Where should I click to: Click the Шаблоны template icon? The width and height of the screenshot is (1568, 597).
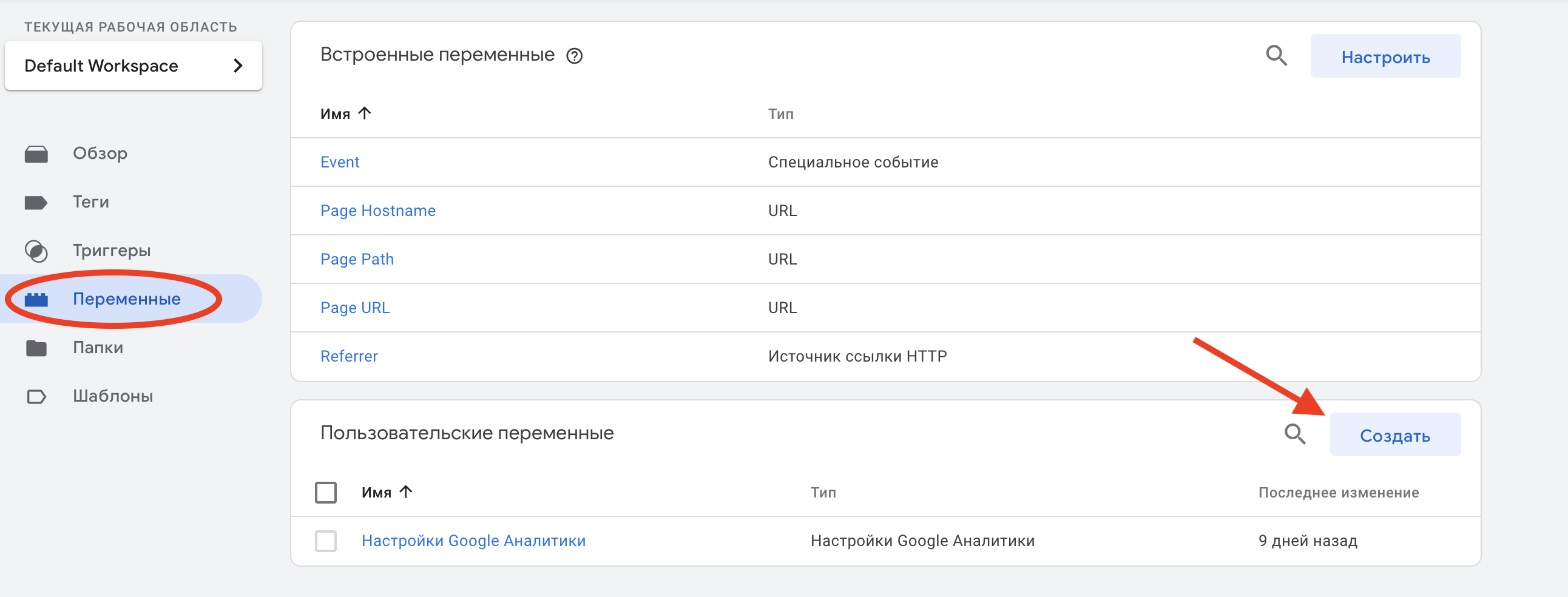(x=36, y=397)
